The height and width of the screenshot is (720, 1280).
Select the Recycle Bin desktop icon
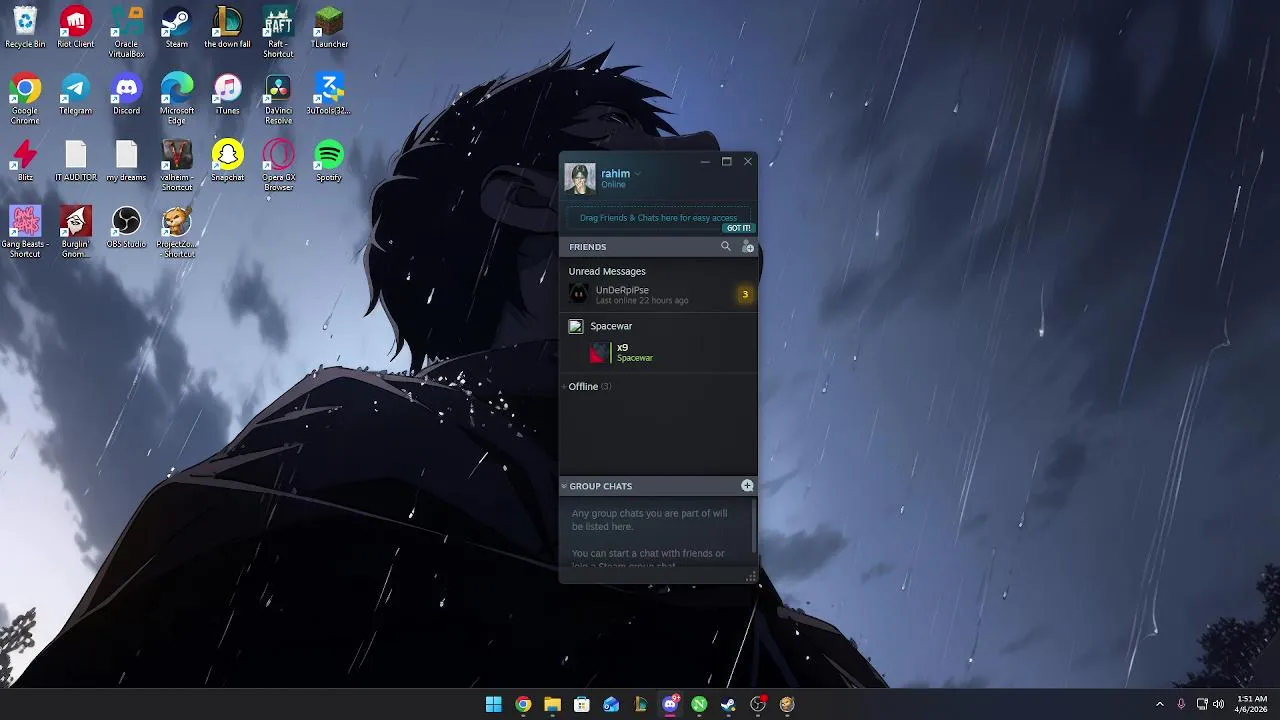tap(25, 27)
